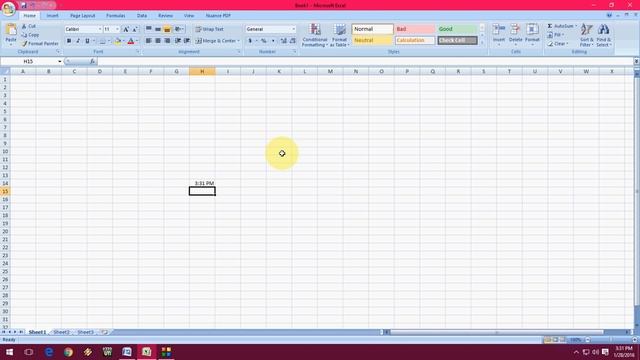Open Sort & Filter menu
Viewport: 640px width, 360px height.
click(x=587, y=35)
